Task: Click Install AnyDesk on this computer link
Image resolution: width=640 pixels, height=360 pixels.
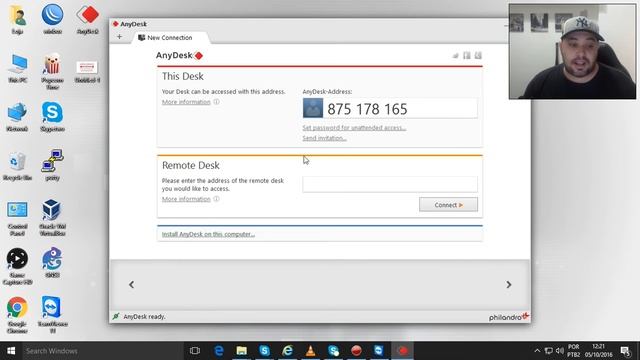Action: pos(208,234)
